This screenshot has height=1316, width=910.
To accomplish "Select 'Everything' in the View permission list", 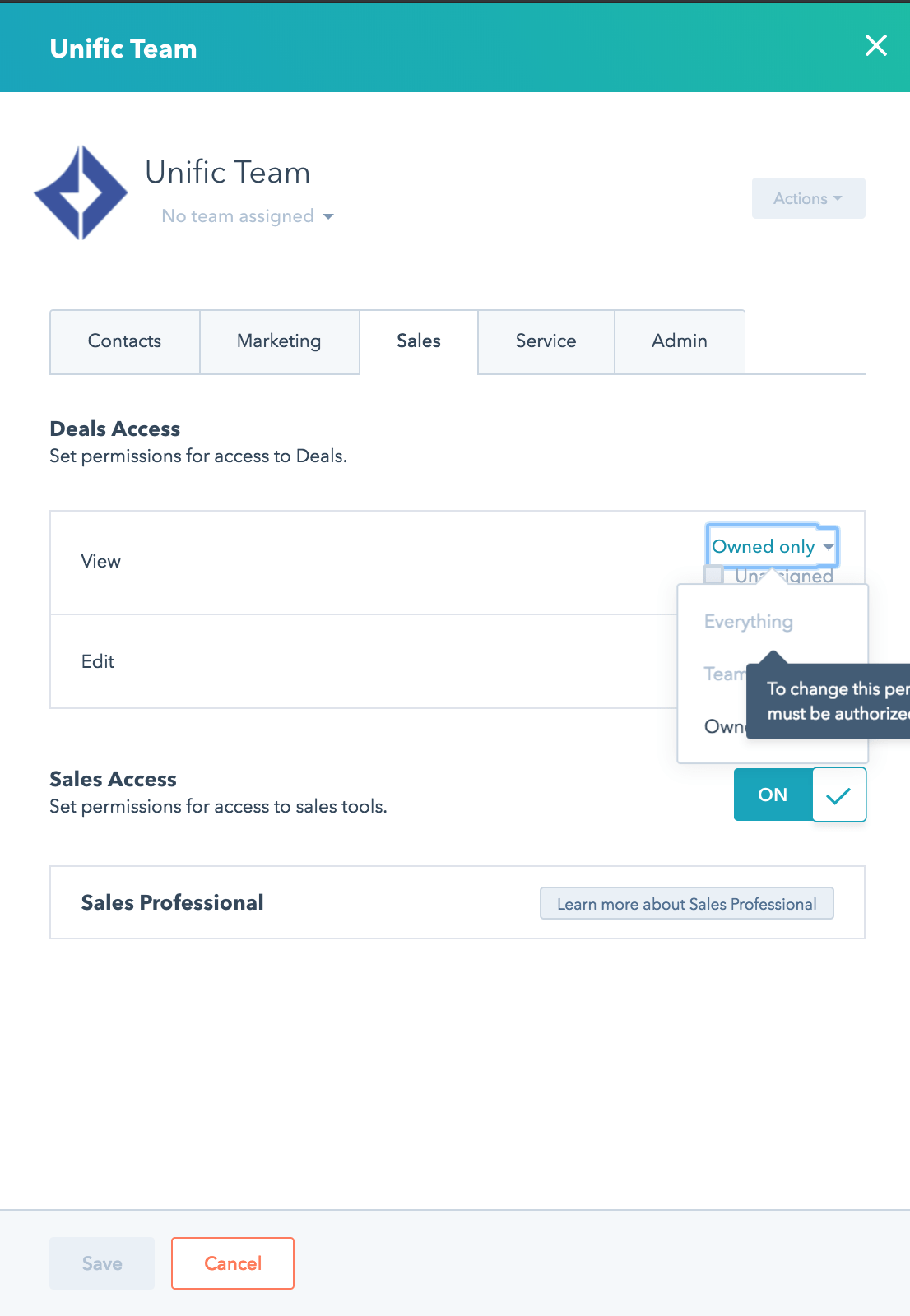I will pyautogui.click(x=747, y=622).
